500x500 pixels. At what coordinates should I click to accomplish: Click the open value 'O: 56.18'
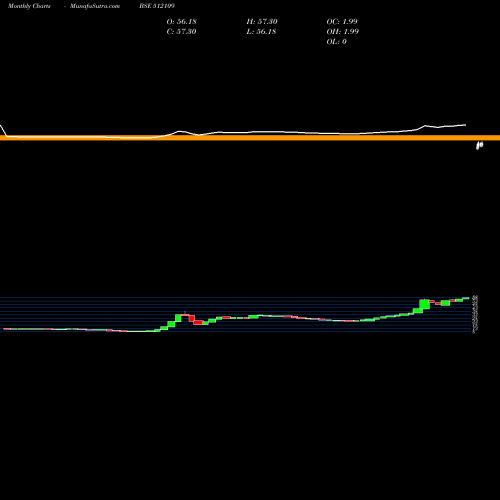tap(182, 21)
